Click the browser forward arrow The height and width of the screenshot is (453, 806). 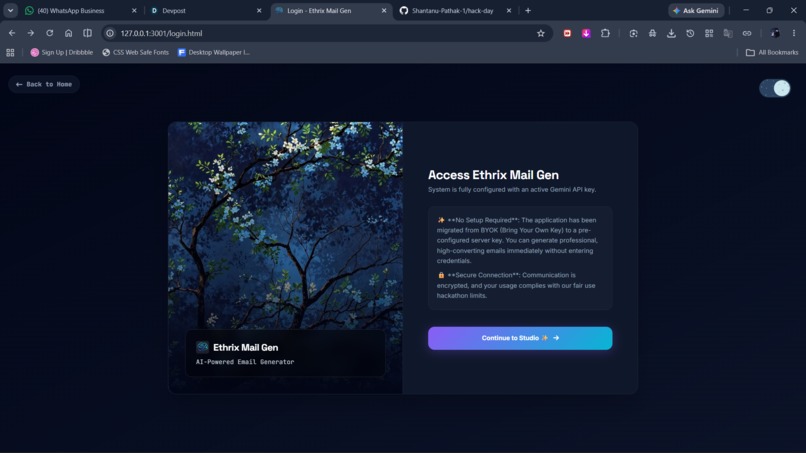pyautogui.click(x=31, y=33)
